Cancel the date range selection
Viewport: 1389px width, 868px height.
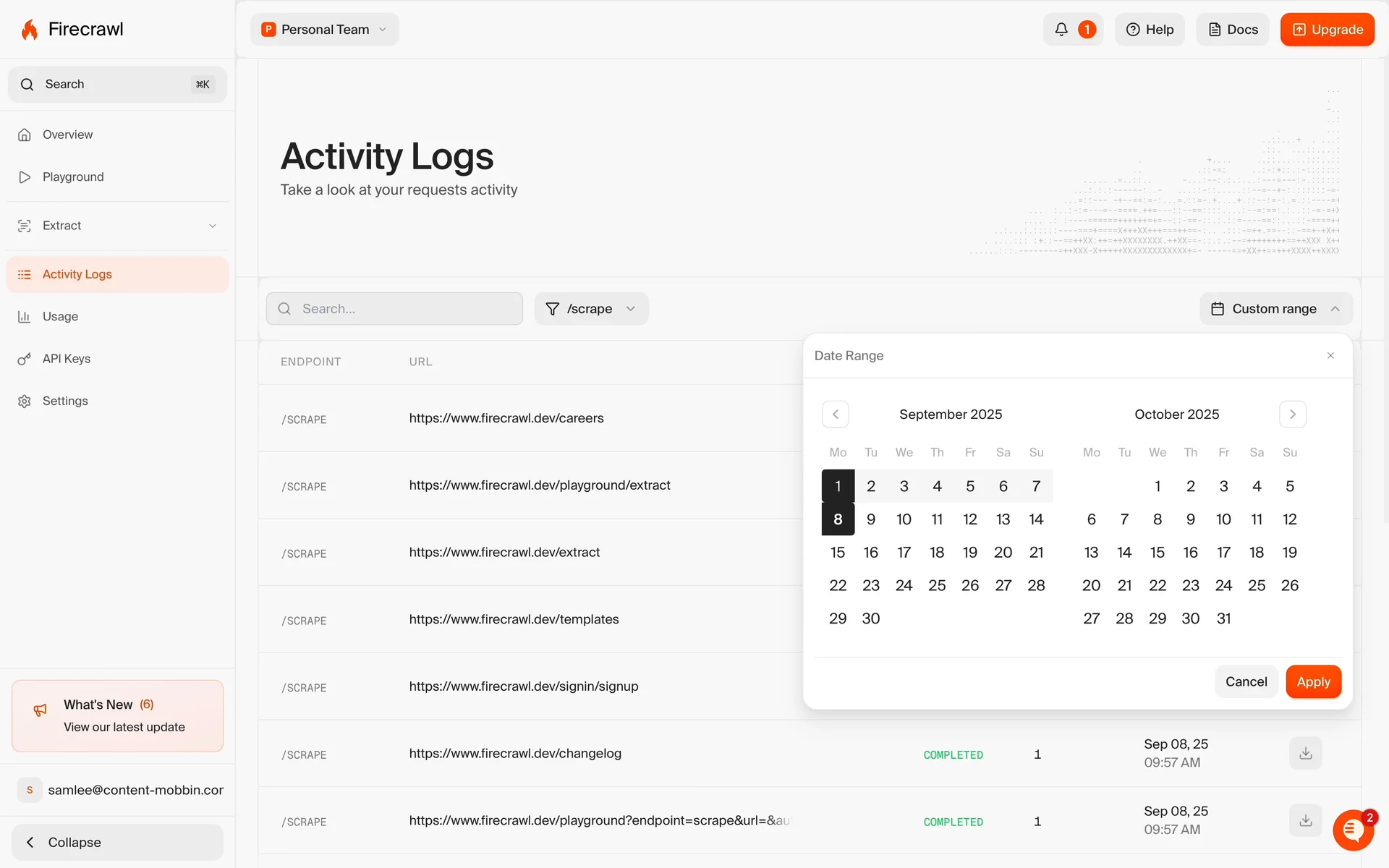pos(1246,681)
